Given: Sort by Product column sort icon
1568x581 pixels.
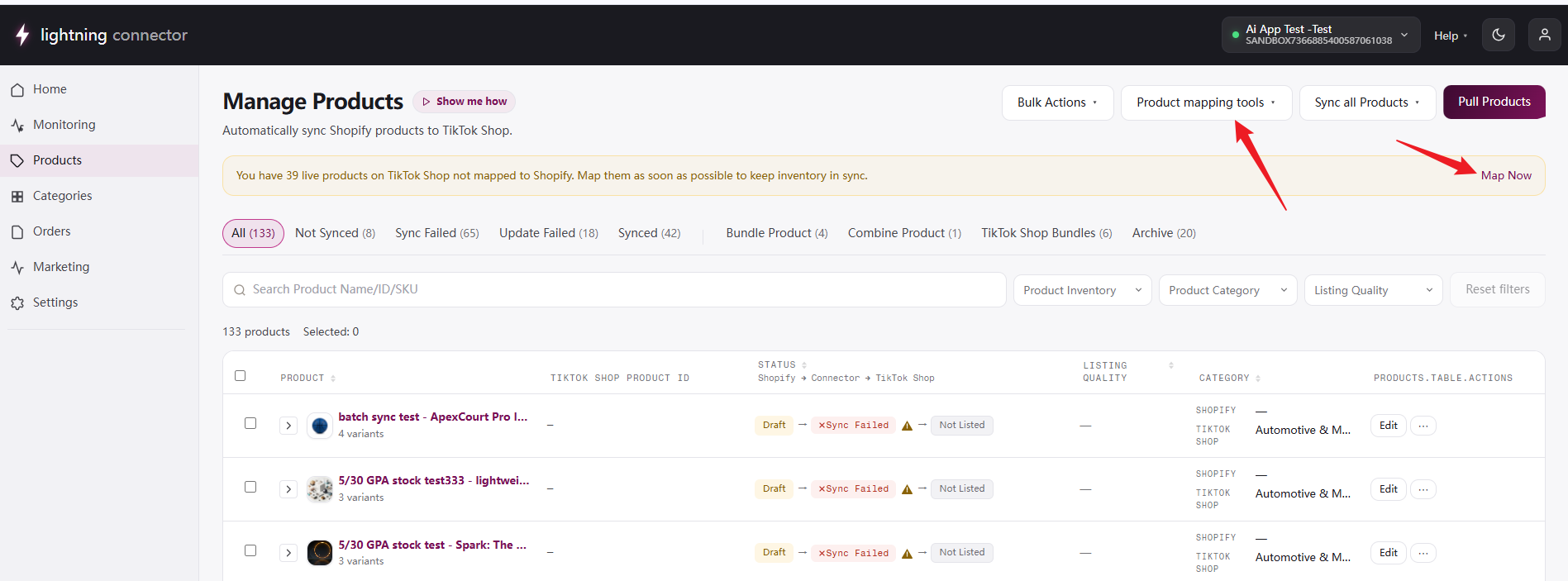Looking at the screenshot, I should [333, 379].
